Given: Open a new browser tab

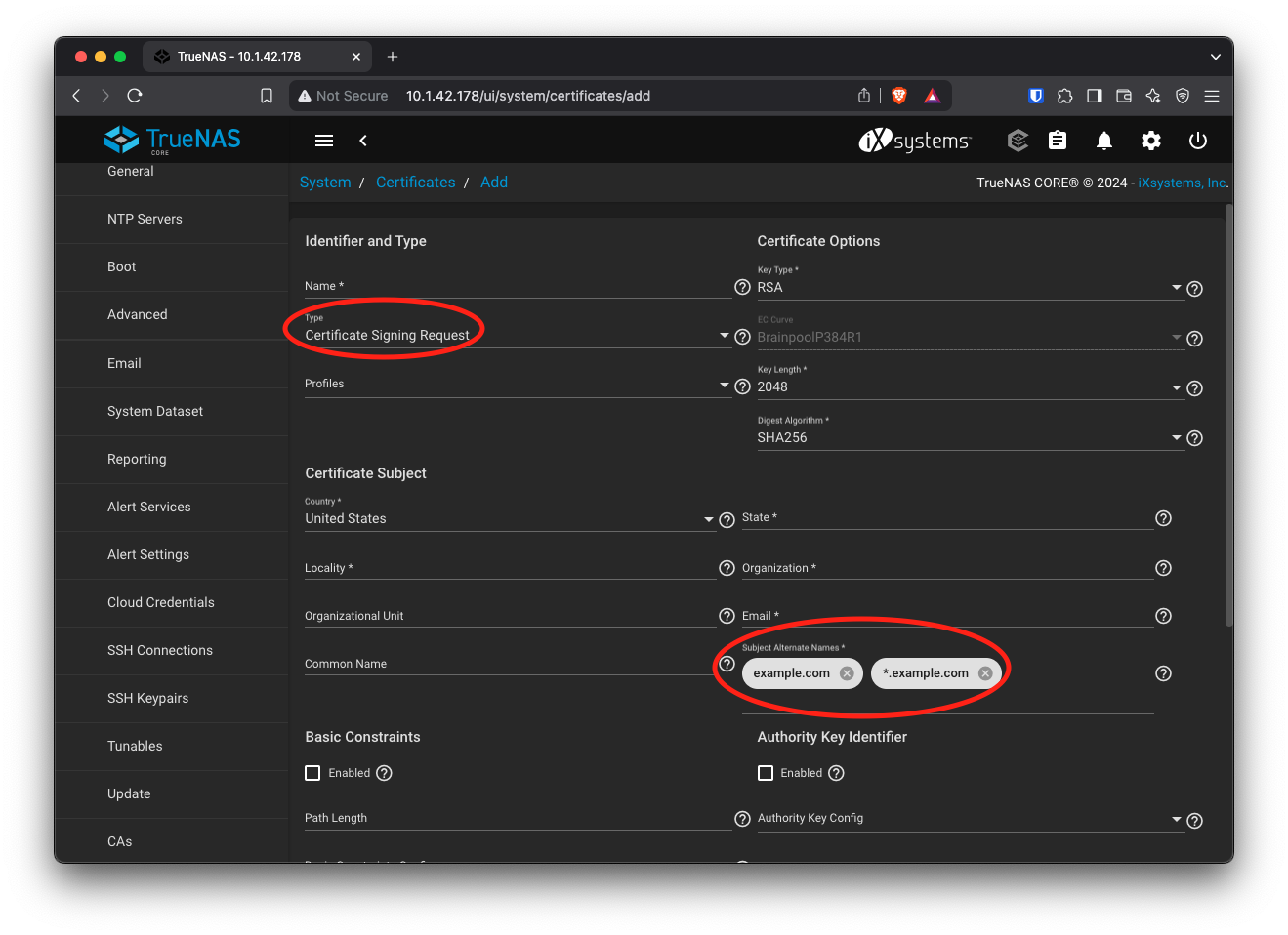Looking at the screenshot, I should [393, 57].
